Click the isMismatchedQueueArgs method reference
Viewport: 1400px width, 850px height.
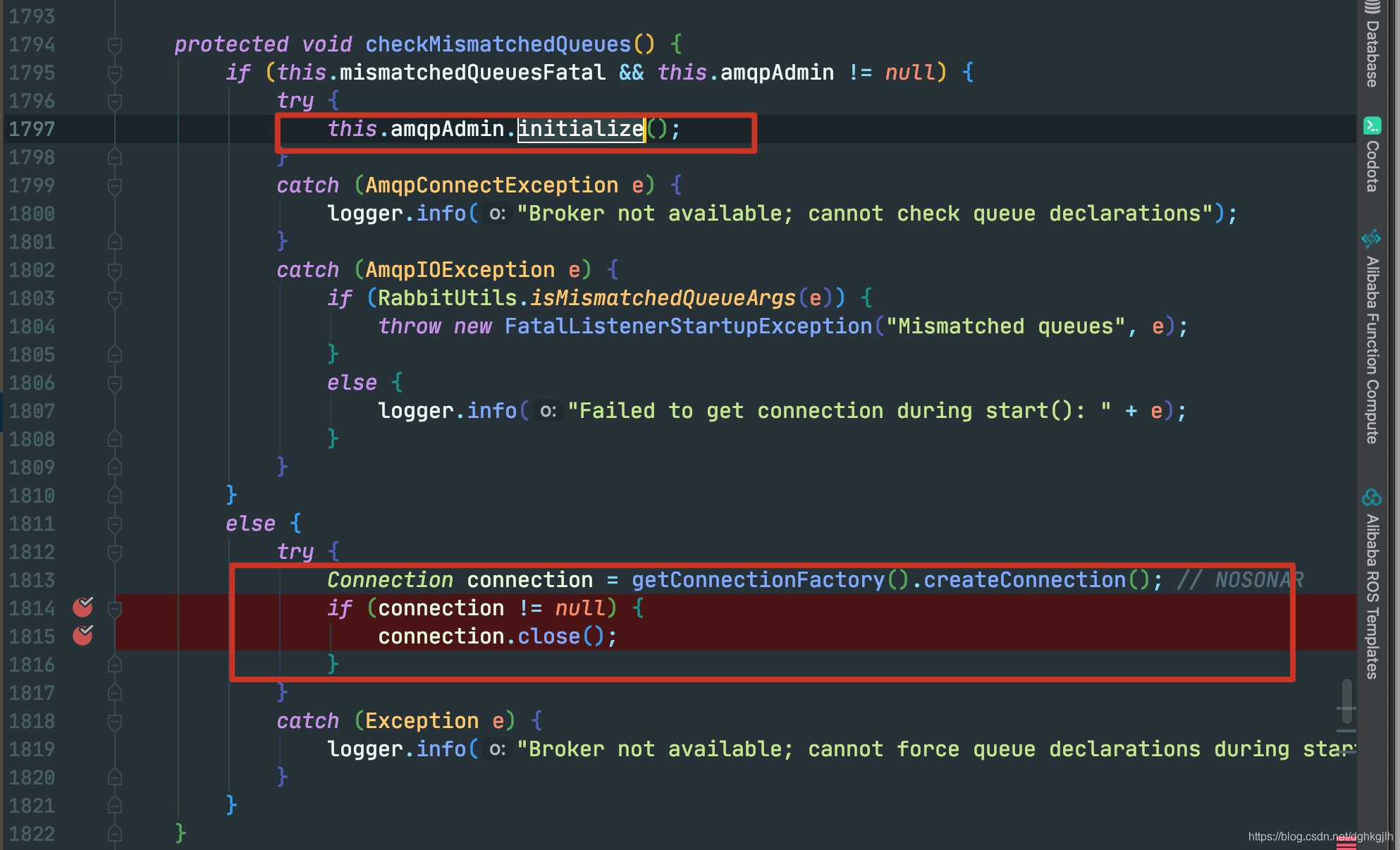663,298
